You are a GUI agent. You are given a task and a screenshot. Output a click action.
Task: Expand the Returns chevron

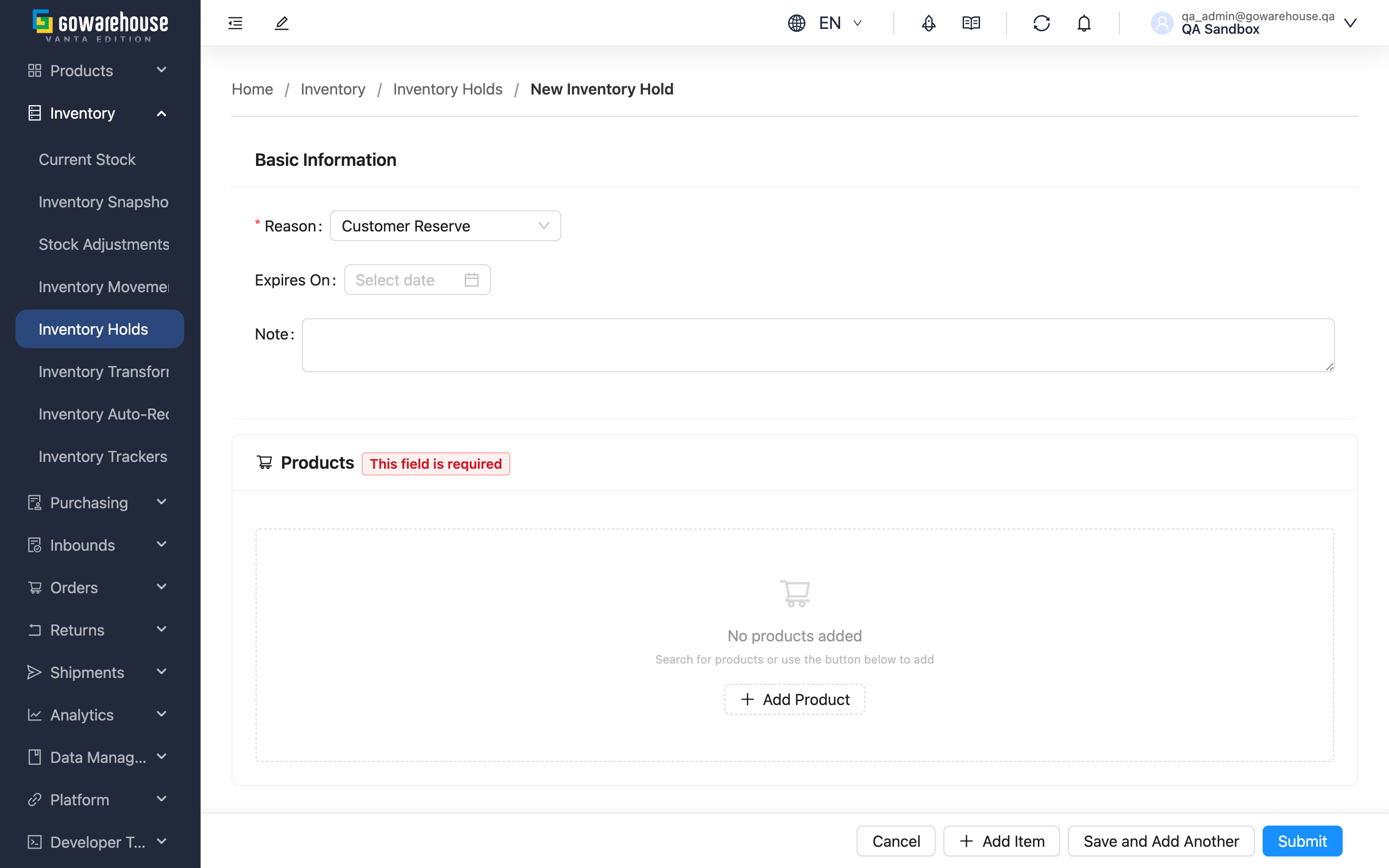point(162,630)
